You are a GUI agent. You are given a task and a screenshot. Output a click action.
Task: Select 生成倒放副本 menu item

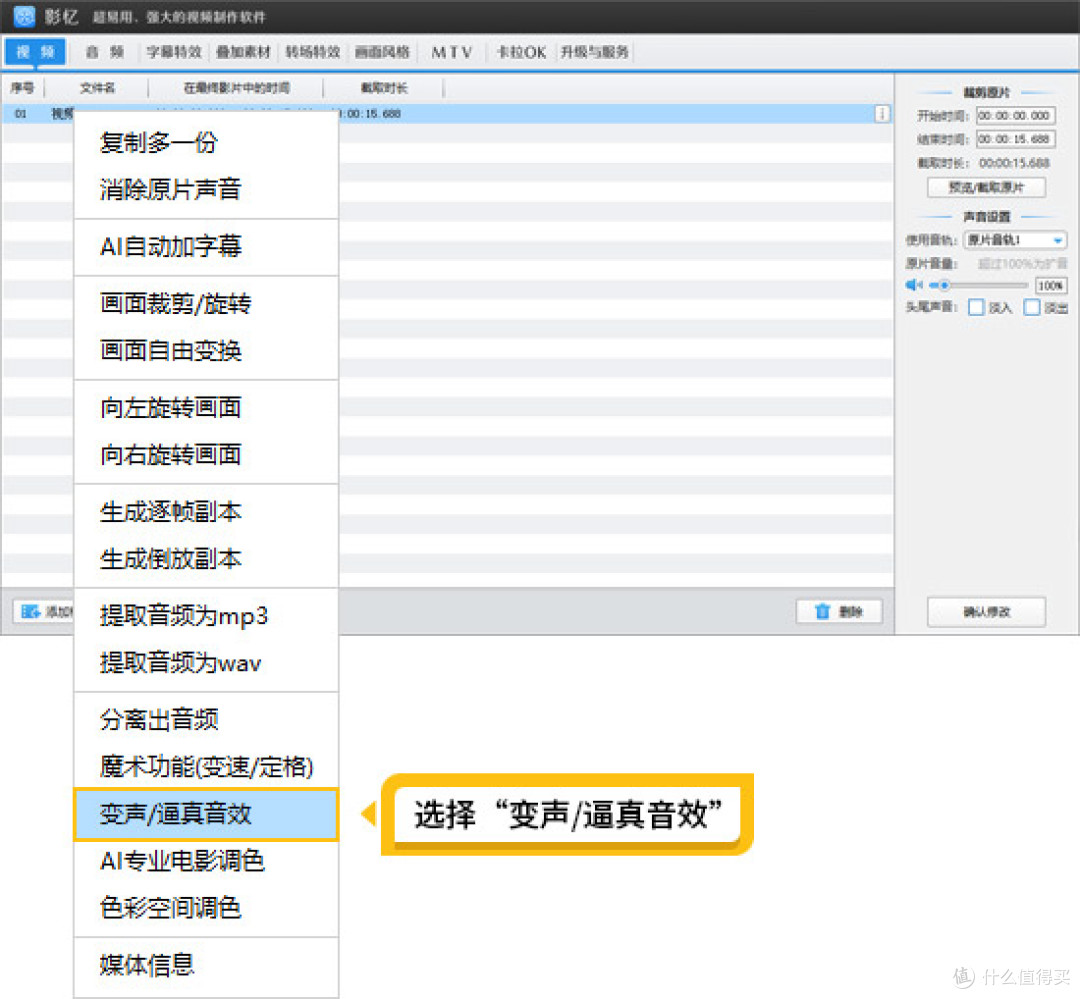[x=206, y=558]
